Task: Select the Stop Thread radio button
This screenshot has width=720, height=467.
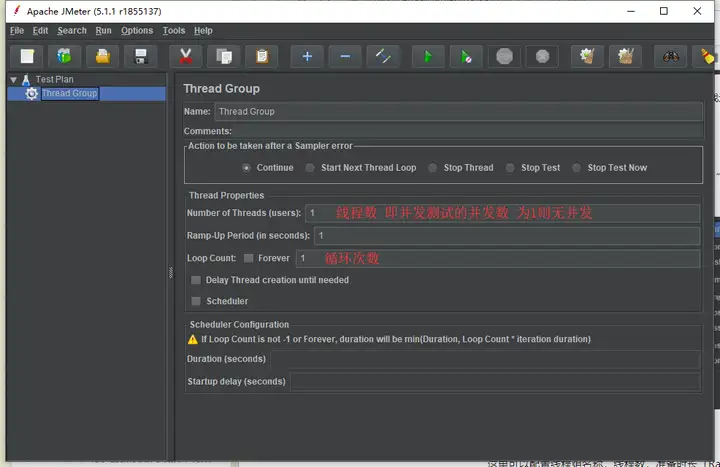Action: [x=433, y=168]
